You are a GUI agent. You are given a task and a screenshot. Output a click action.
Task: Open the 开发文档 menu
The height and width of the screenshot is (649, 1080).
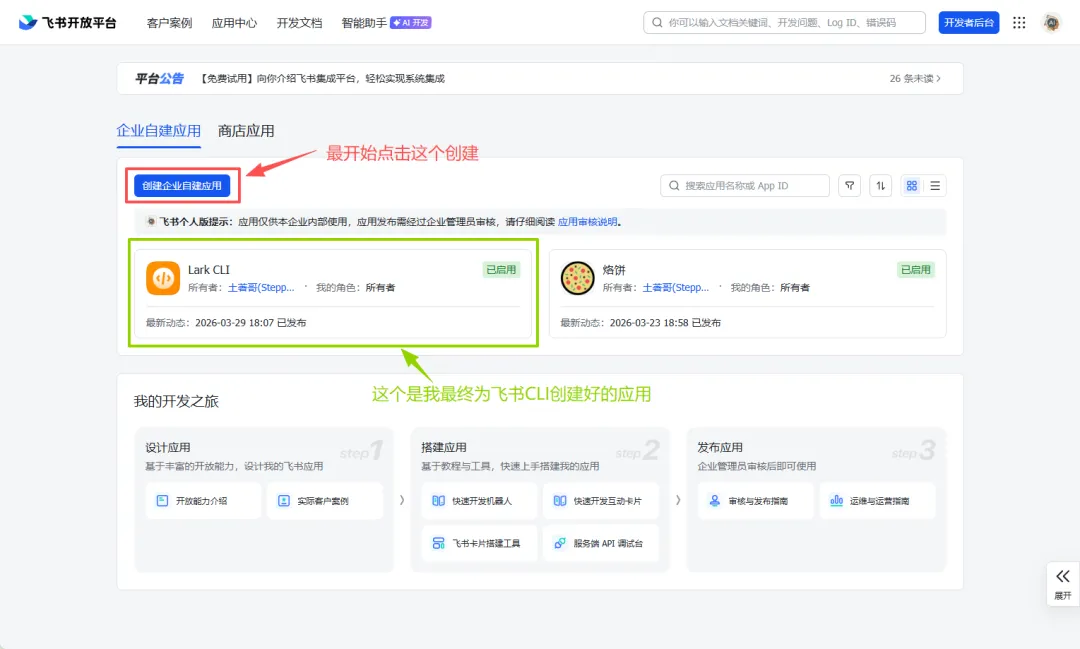coord(299,23)
